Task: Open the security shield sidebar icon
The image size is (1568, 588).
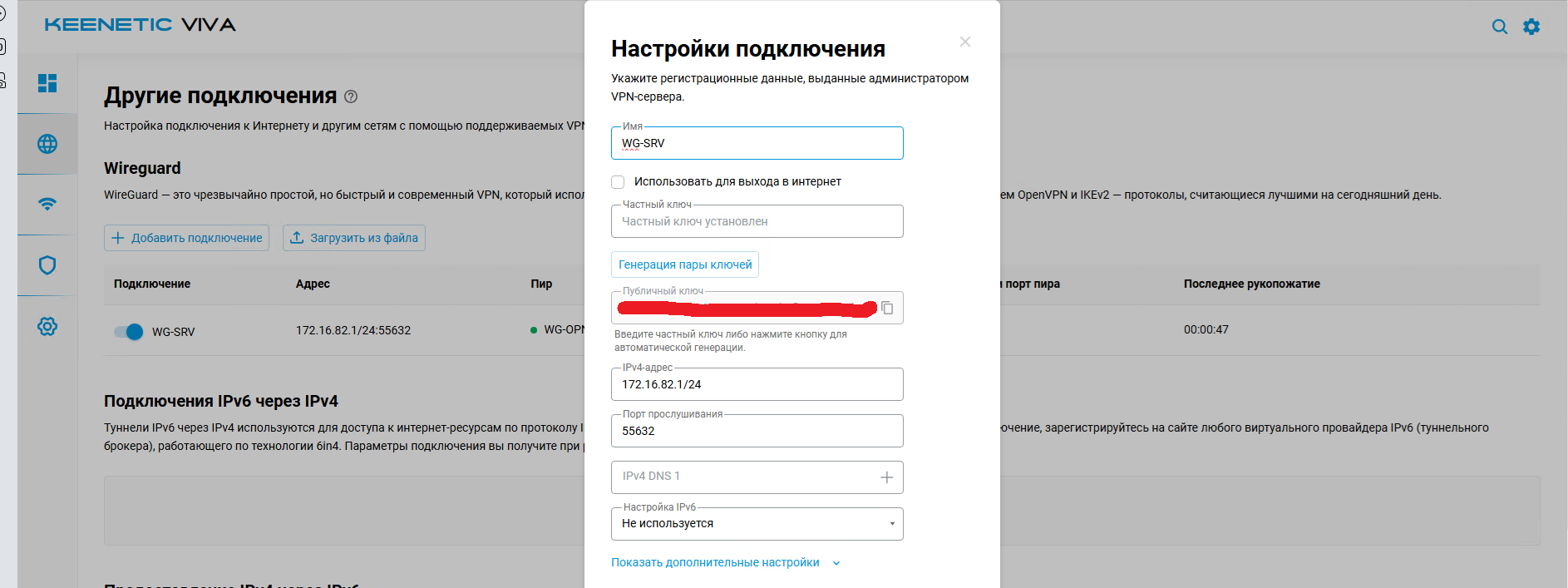Action: click(x=47, y=265)
